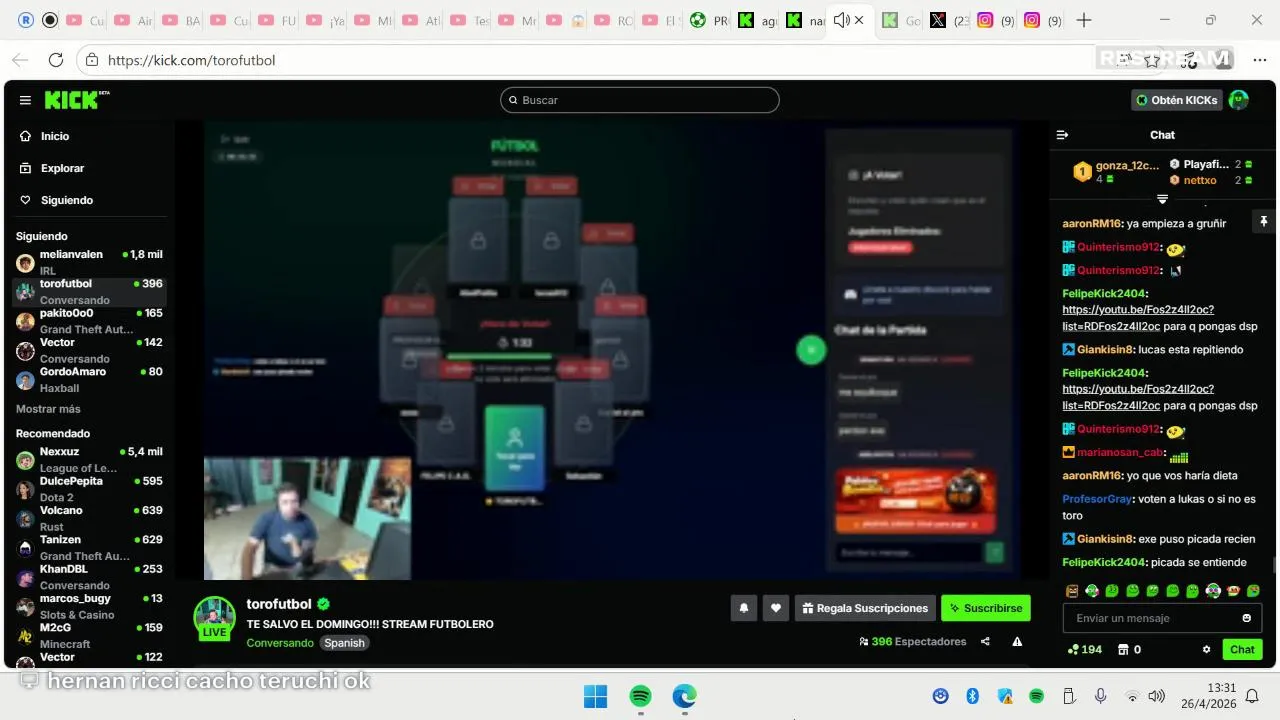Click the Conversando category link under the title

[280, 643]
